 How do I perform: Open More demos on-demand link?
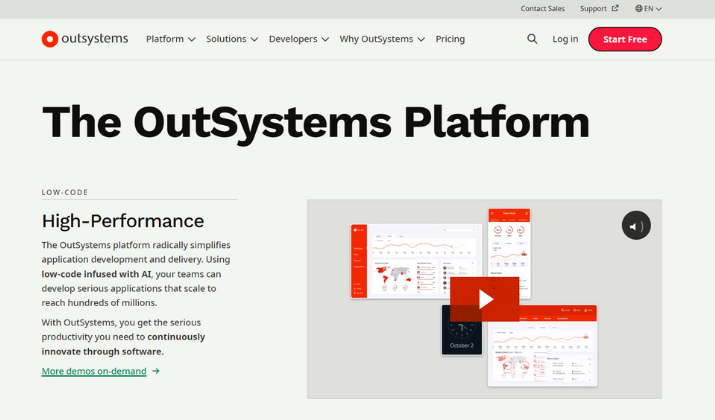click(94, 371)
